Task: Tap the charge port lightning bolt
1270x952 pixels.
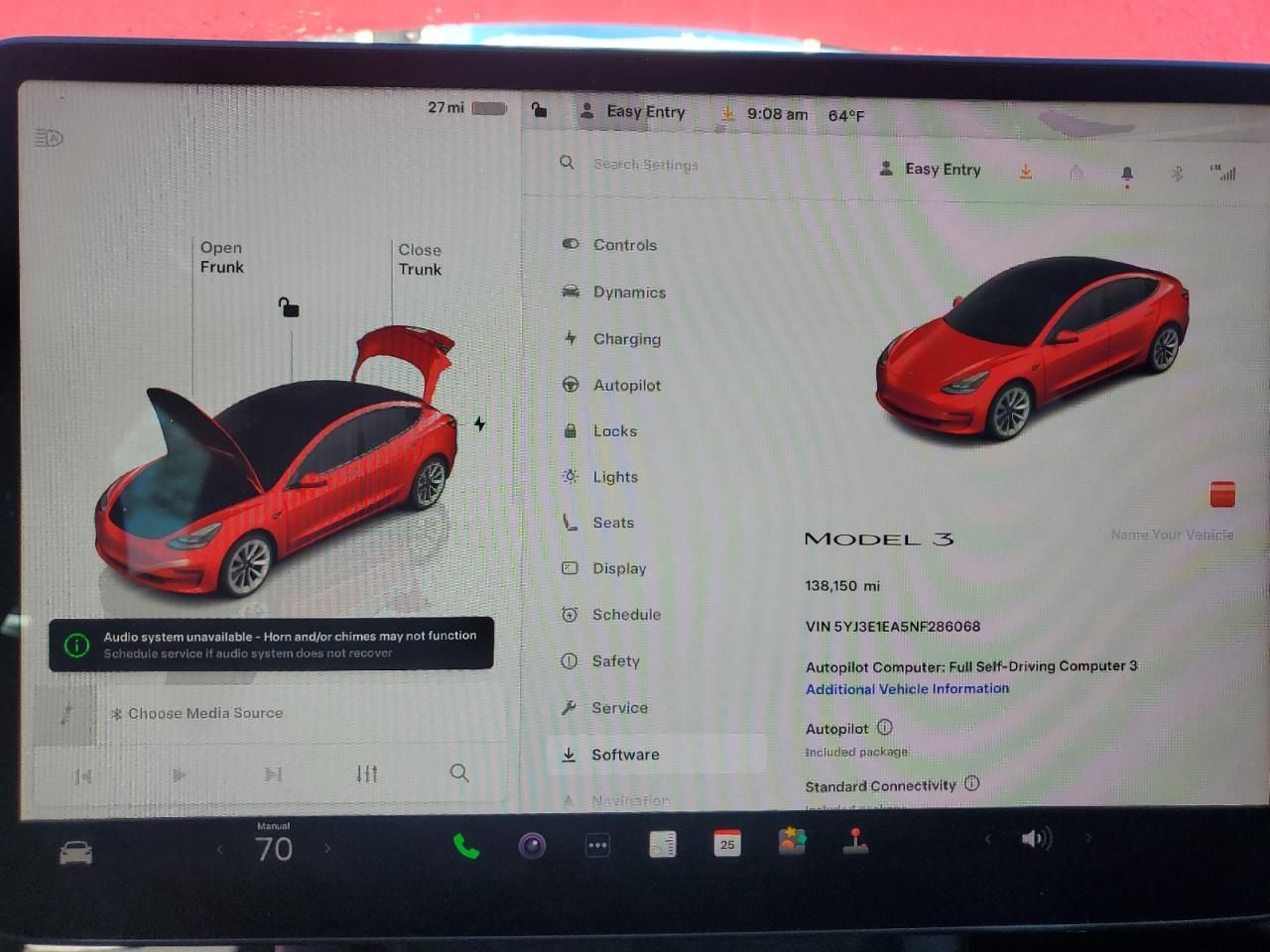Action: click(x=479, y=424)
